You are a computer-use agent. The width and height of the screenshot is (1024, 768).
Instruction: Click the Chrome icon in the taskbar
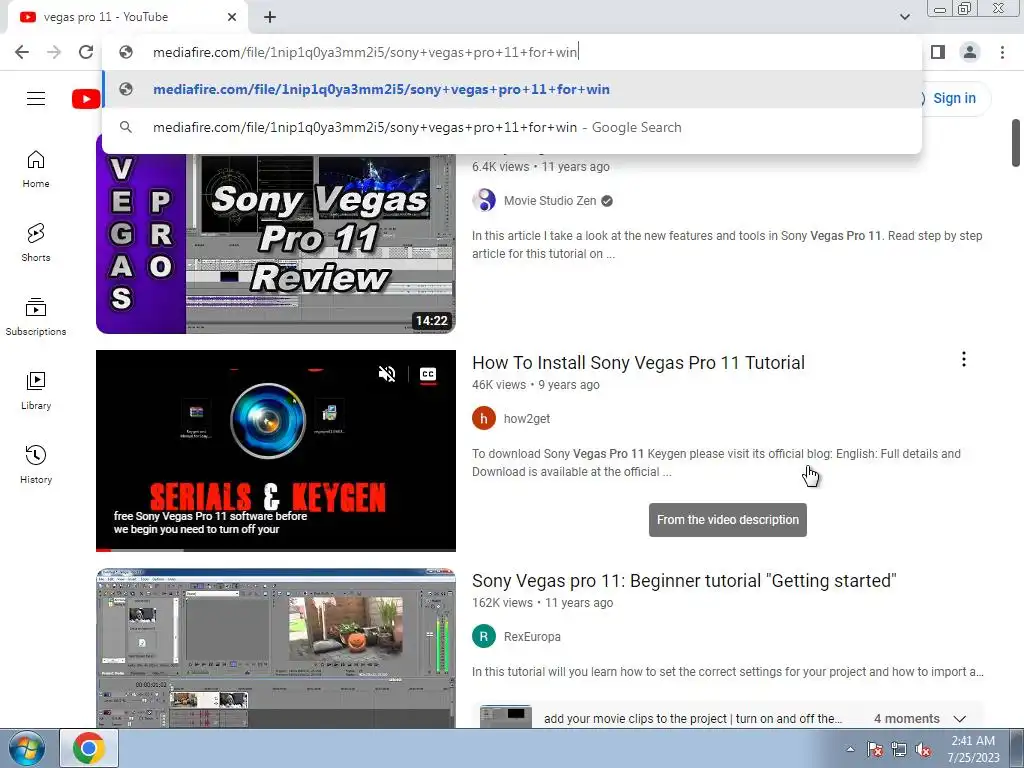coord(89,748)
